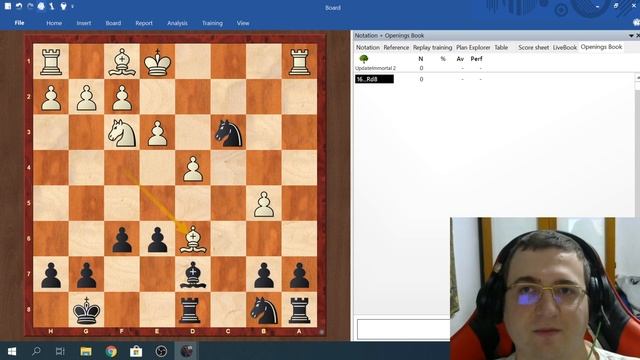The image size is (640, 360).
Task: Open the View ribbon tab
Action: (243, 23)
